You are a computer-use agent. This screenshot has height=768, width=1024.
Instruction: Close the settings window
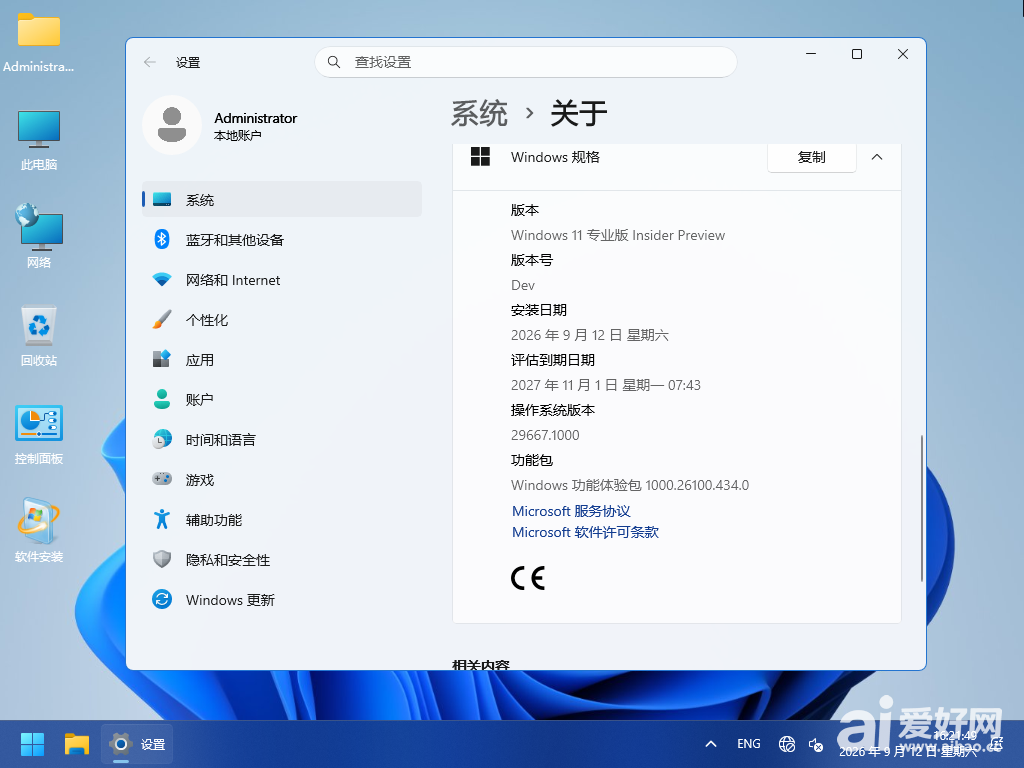(x=903, y=54)
